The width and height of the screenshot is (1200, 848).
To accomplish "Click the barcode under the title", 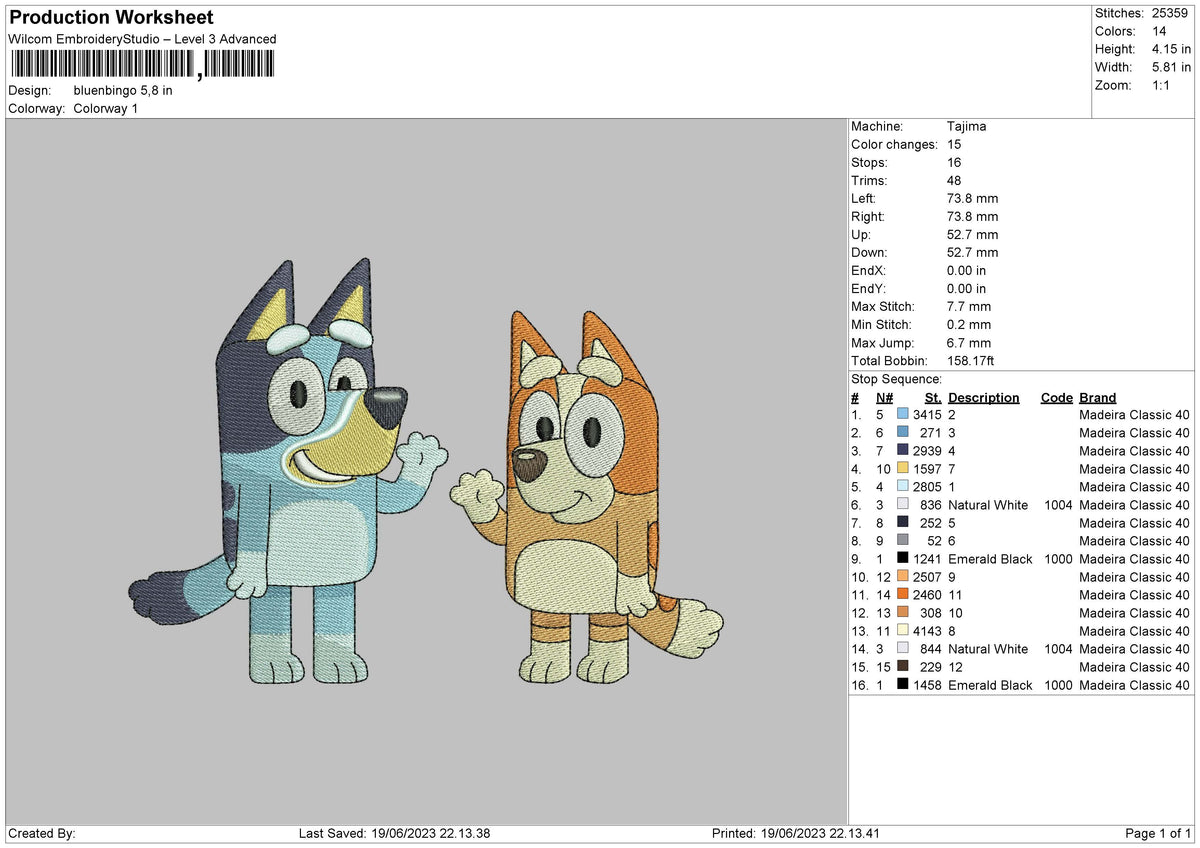I will [x=141, y=65].
